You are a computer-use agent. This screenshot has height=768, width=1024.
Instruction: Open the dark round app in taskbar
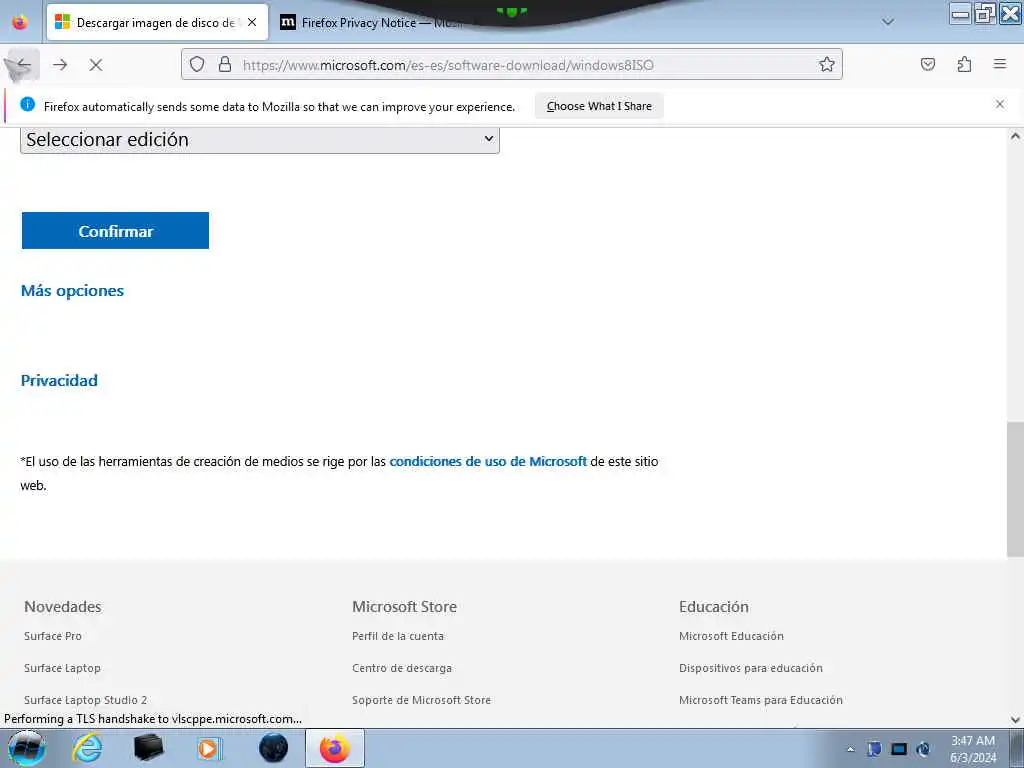[x=273, y=748]
